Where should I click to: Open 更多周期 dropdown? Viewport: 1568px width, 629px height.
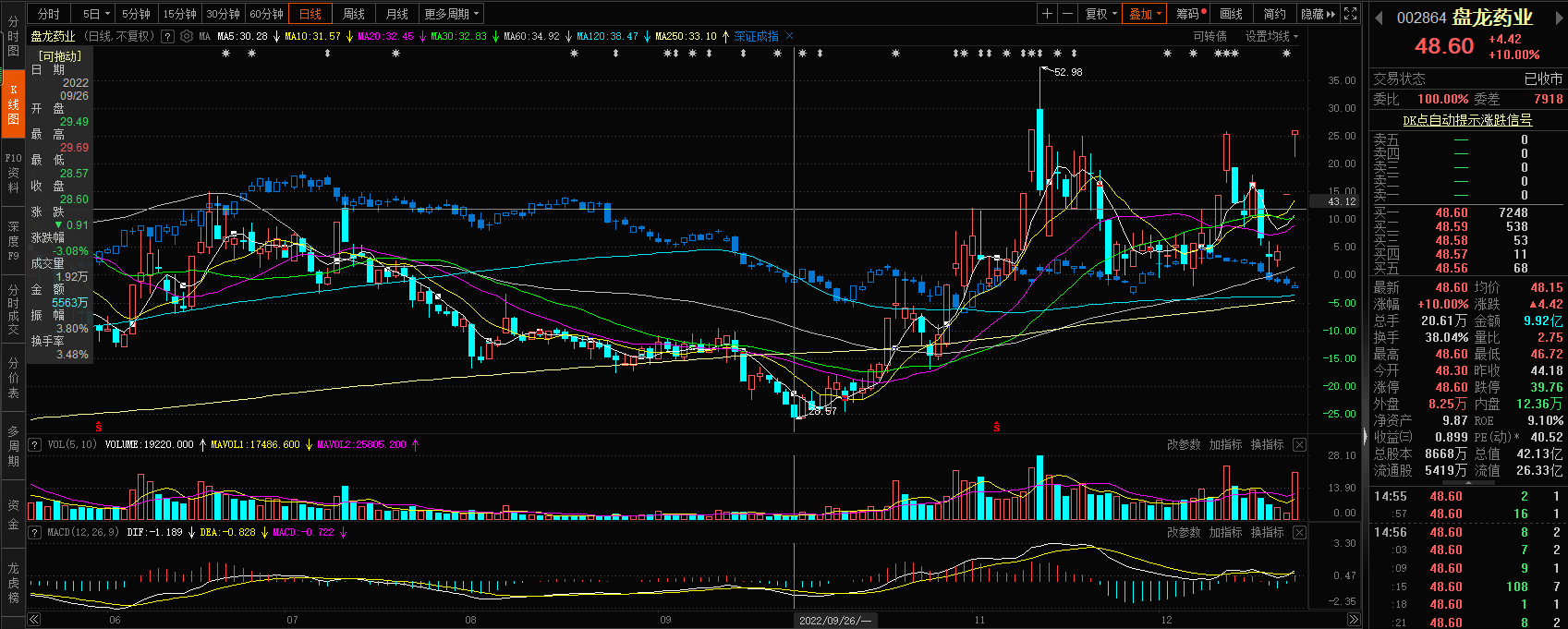click(x=452, y=14)
